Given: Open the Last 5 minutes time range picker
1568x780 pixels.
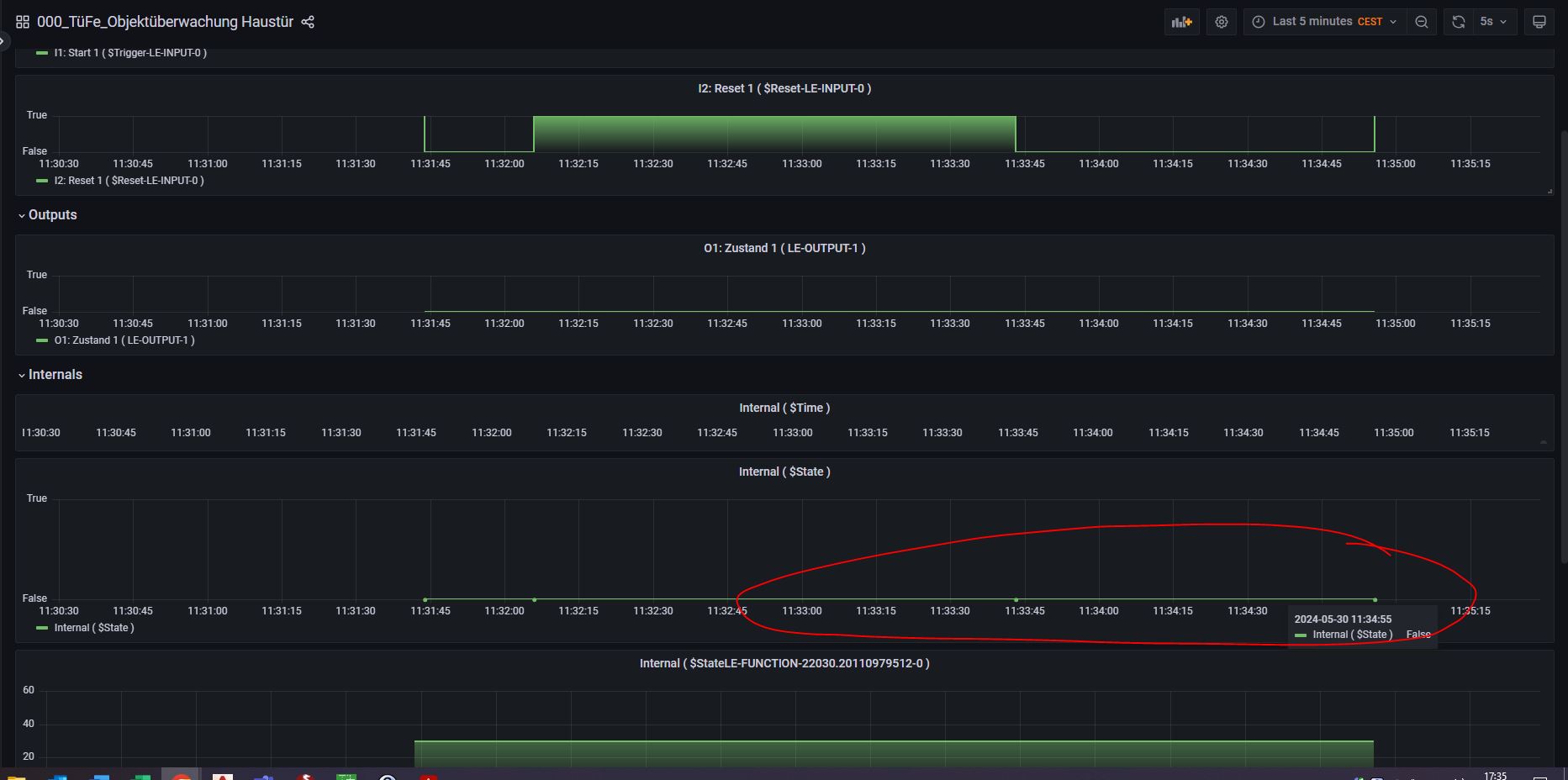Looking at the screenshot, I should [1324, 22].
